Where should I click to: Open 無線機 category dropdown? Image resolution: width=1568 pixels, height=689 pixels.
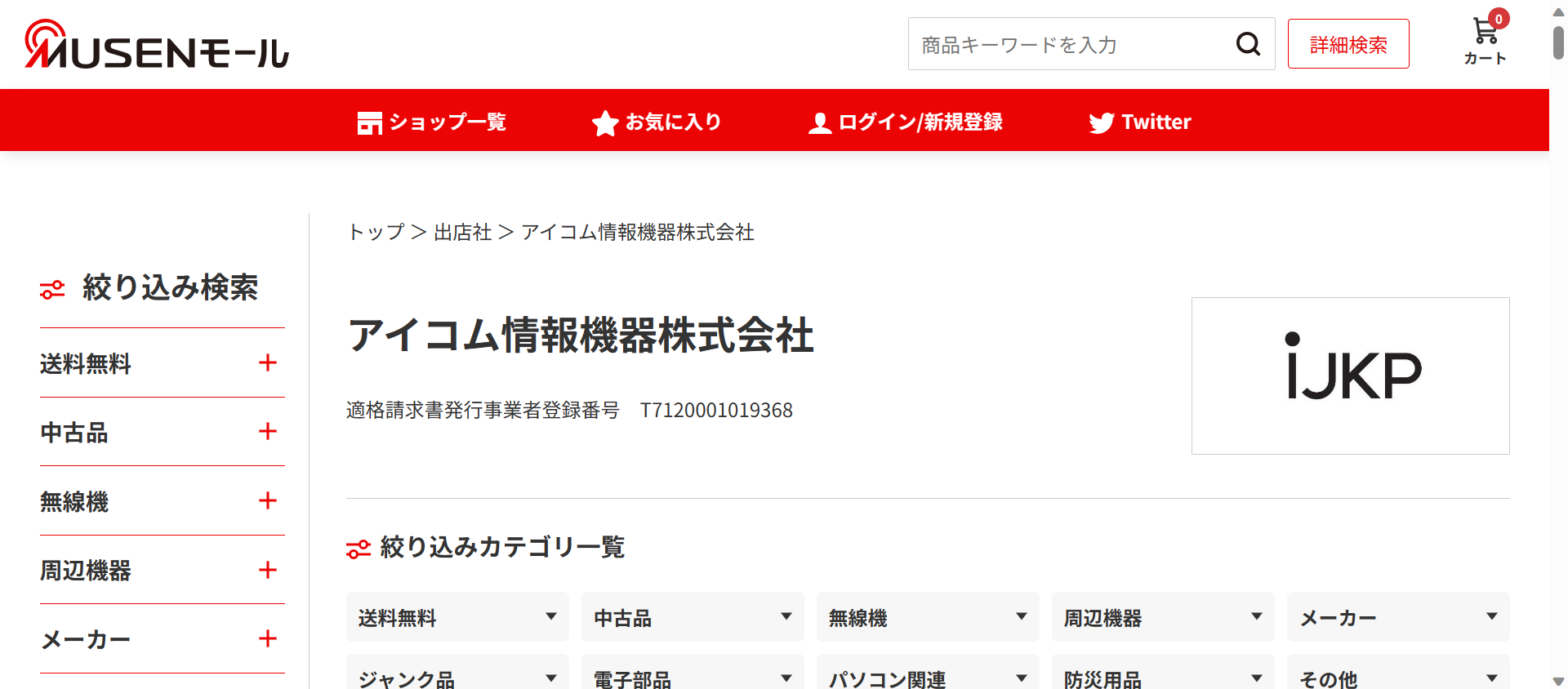[x=928, y=617]
